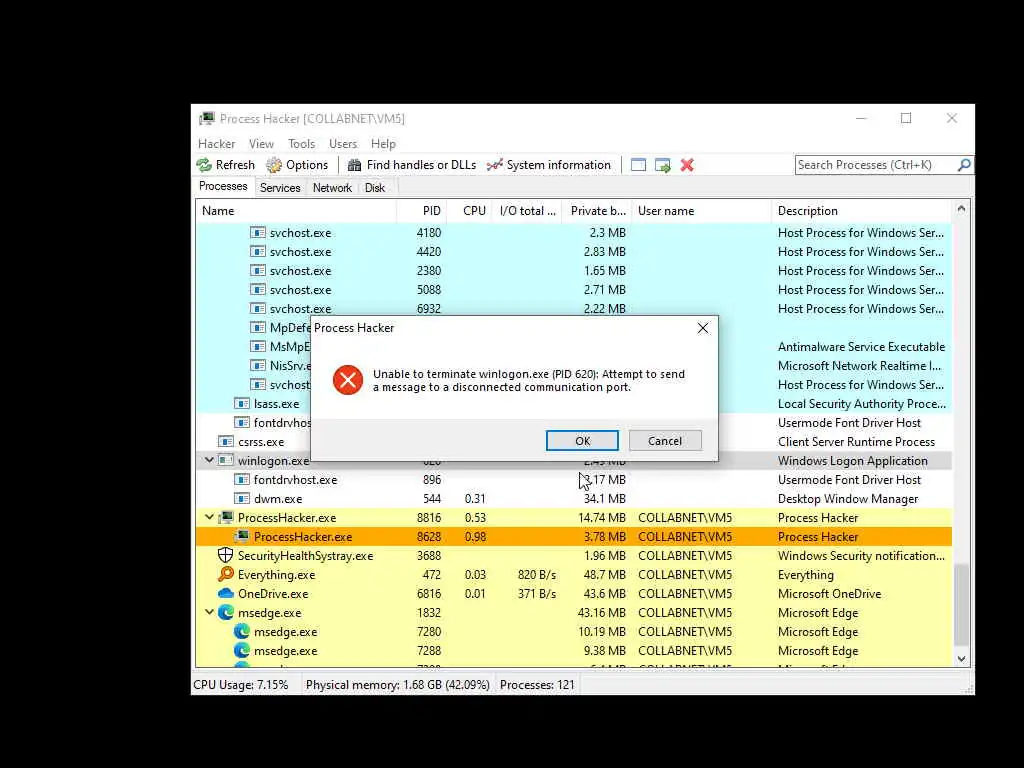Screen dimensions: 1024x768
Task: Click the CPU Usage status bar entry
Action: (x=240, y=684)
